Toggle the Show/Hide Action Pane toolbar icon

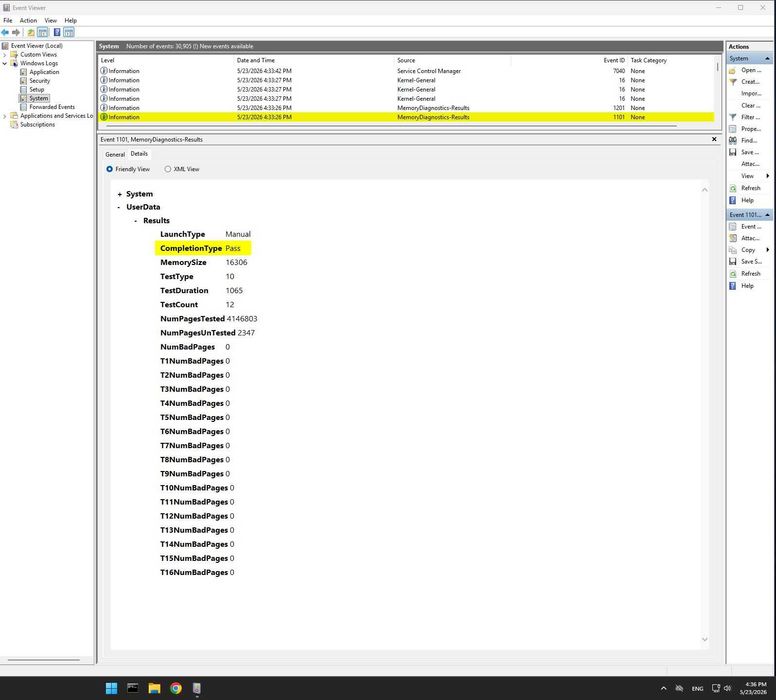tap(69, 32)
